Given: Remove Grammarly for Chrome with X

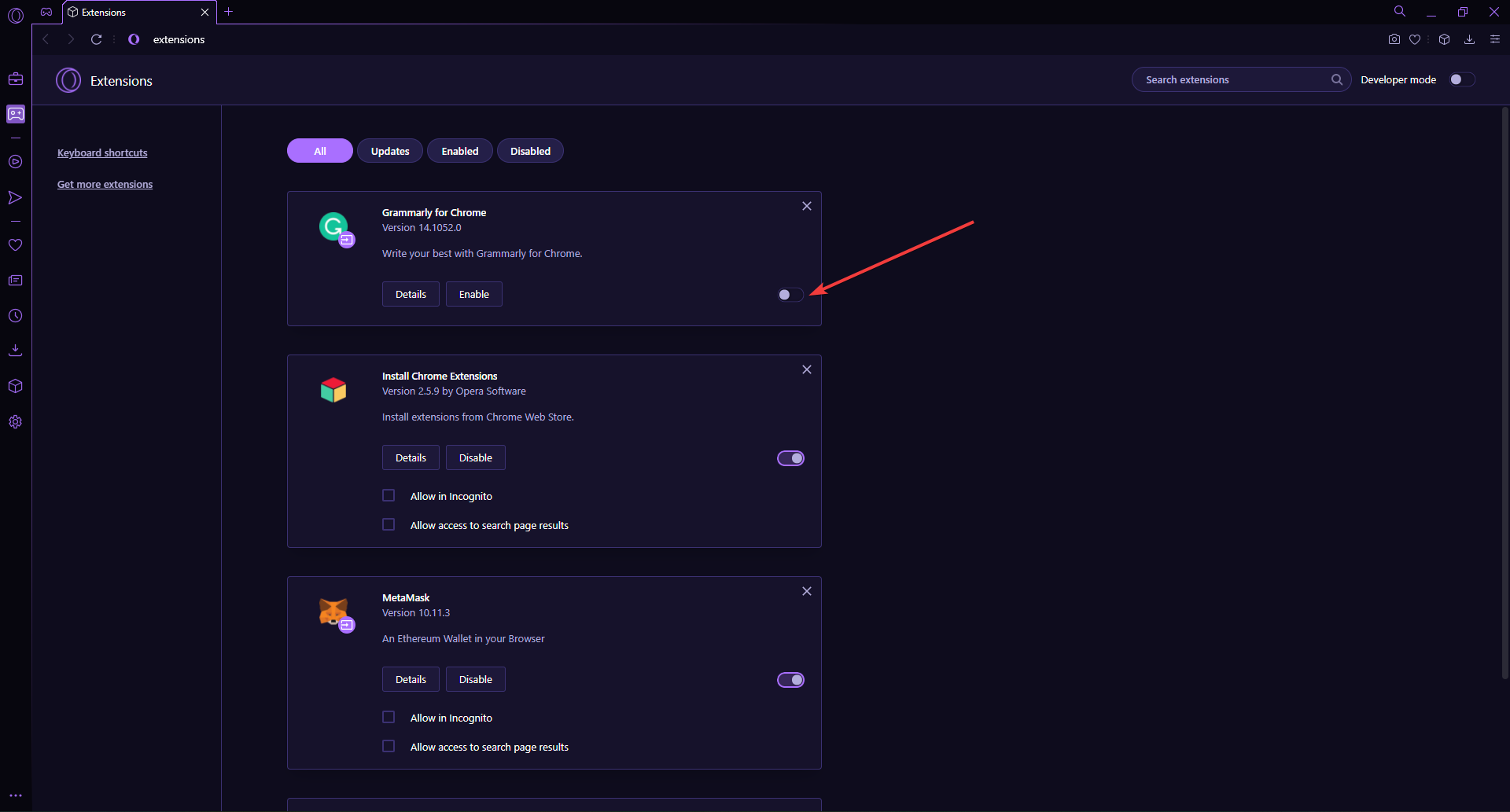Looking at the screenshot, I should [807, 206].
